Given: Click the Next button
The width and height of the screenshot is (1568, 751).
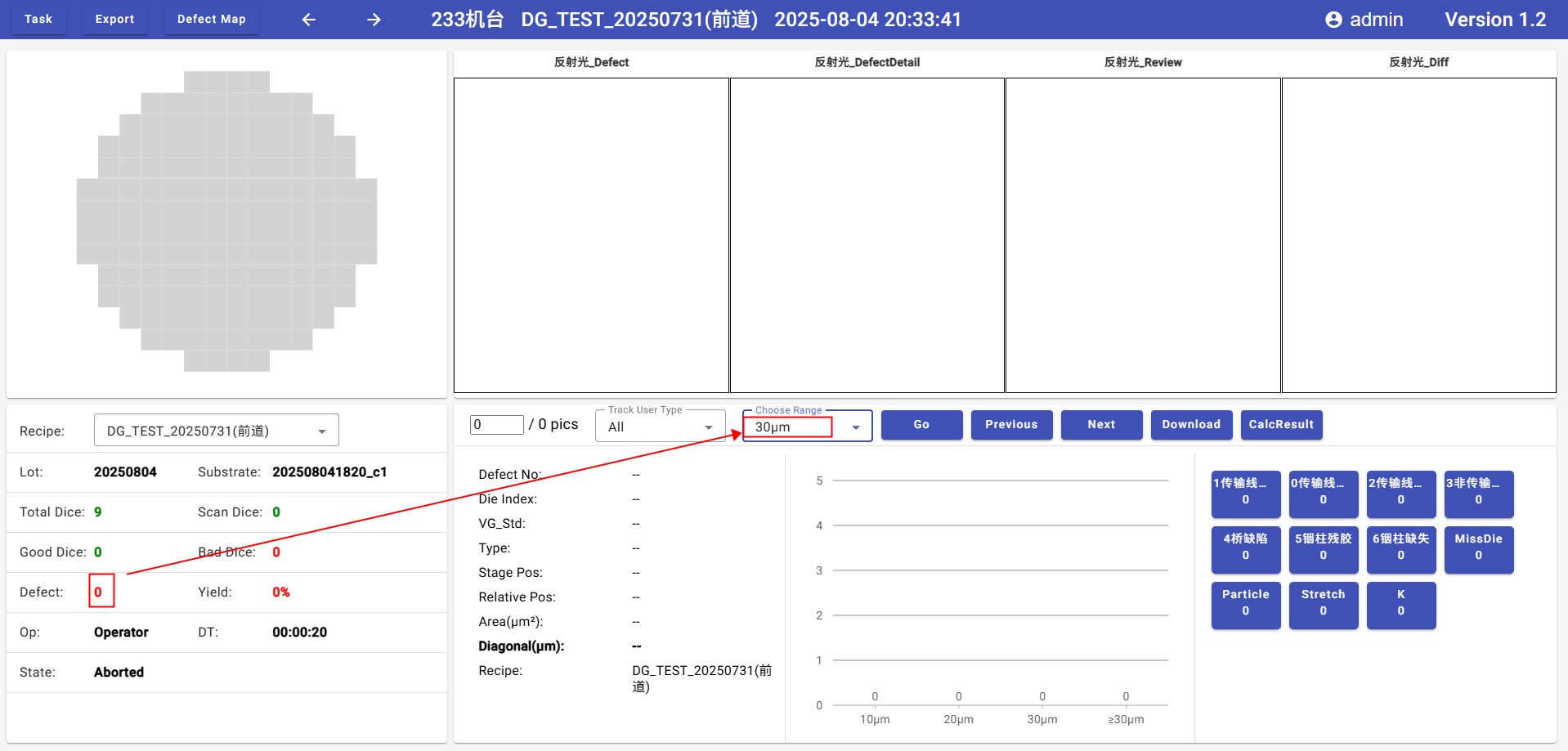Looking at the screenshot, I should 1101,424.
